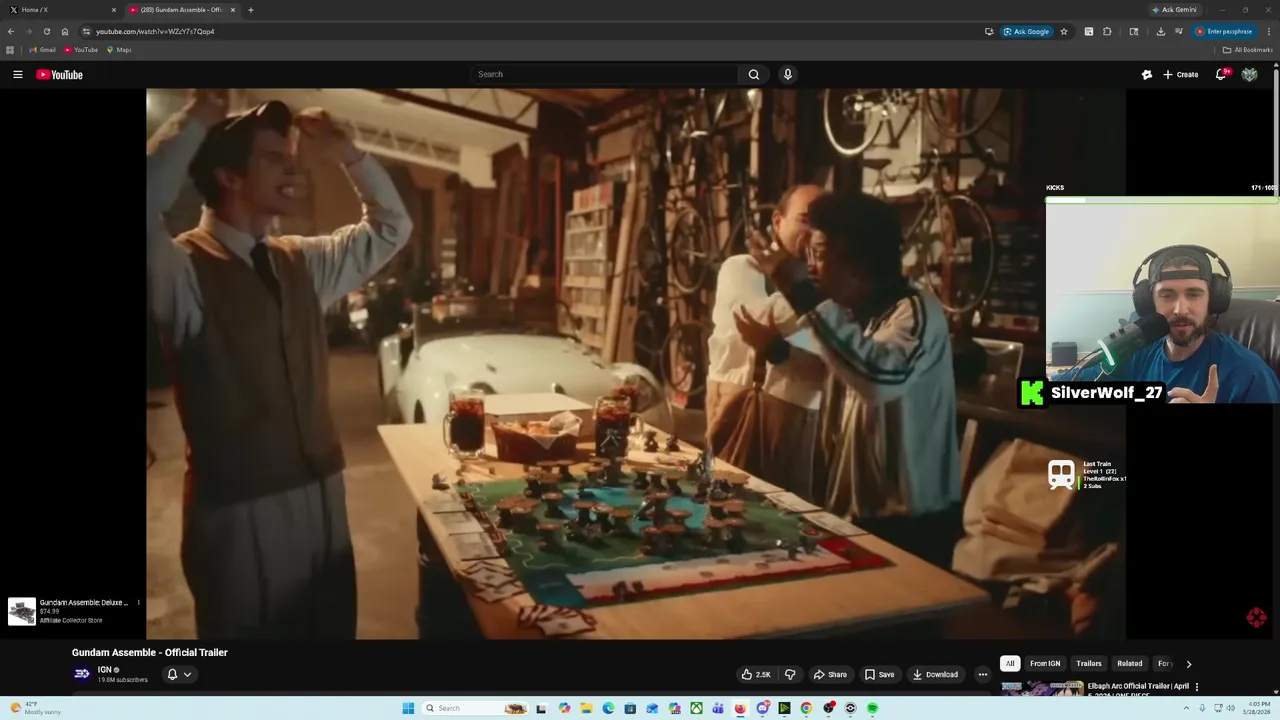Open All Bookmarks folder

(1247, 50)
